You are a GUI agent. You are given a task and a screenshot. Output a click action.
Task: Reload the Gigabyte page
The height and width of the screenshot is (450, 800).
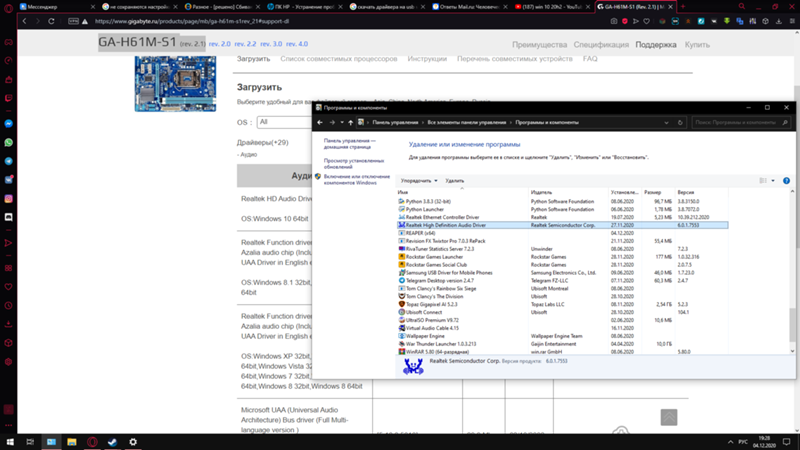pos(51,21)
